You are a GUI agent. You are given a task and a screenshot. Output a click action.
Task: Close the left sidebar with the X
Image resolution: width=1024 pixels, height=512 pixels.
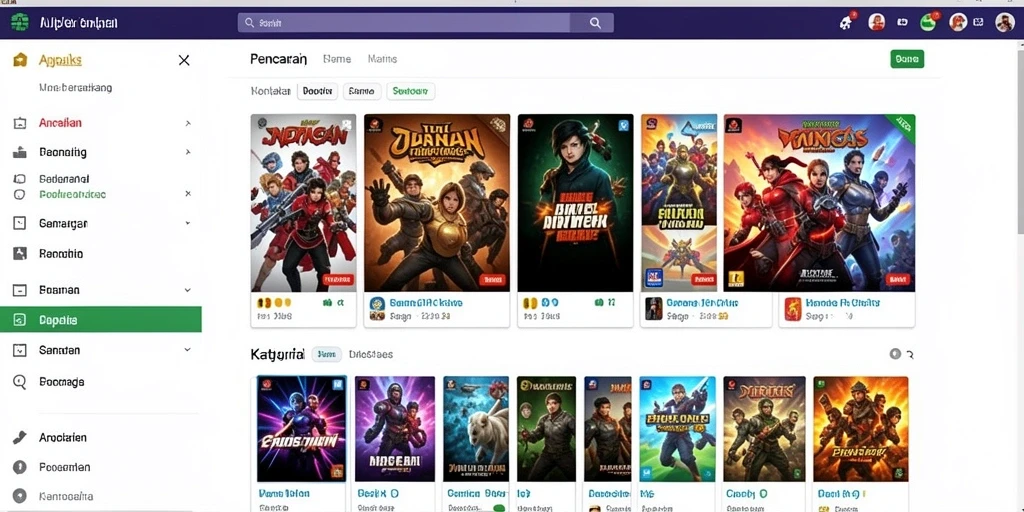[184, 60]
